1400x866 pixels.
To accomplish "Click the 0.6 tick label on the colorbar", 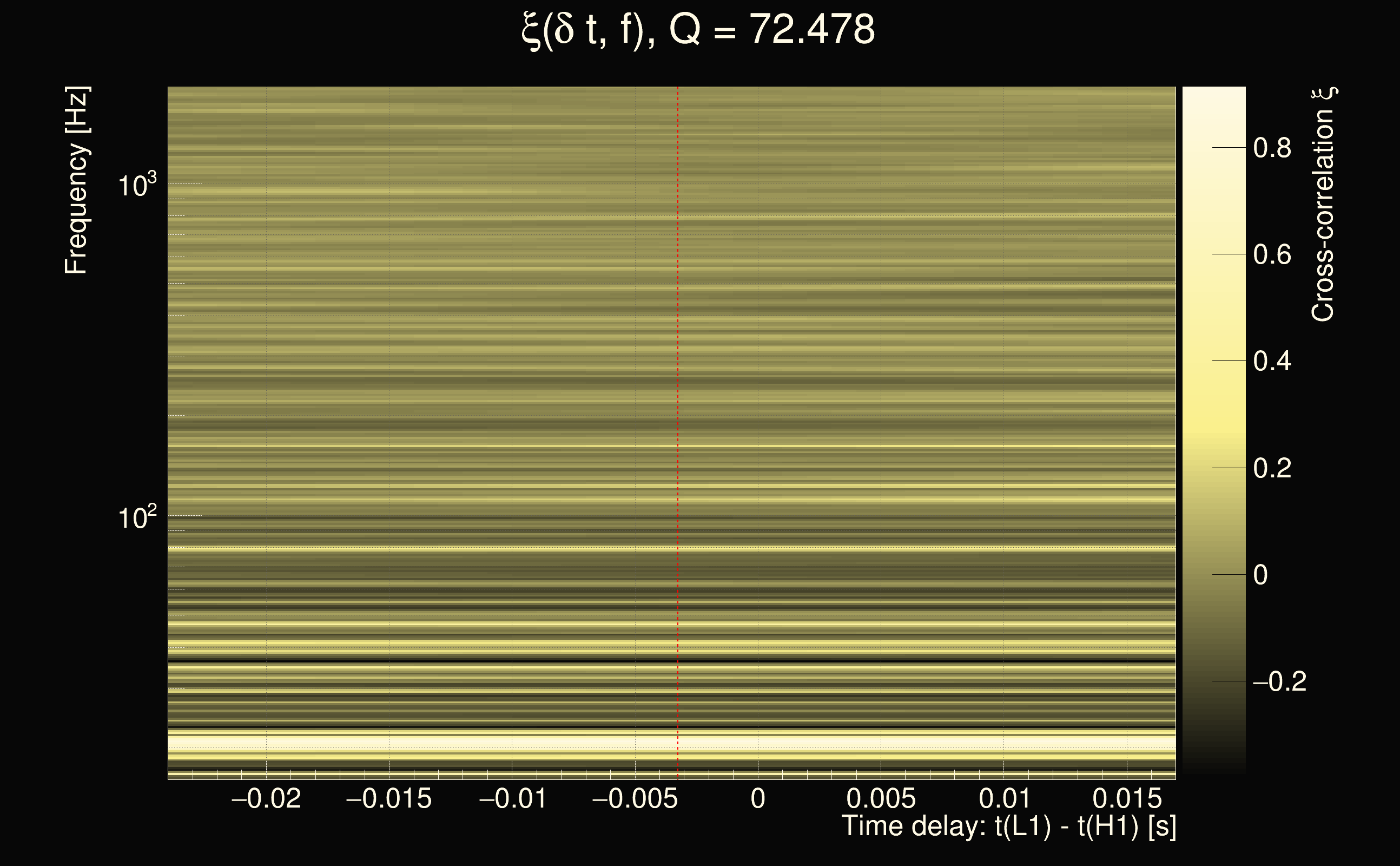I will pyautogui.click(x=1272, y=254).
